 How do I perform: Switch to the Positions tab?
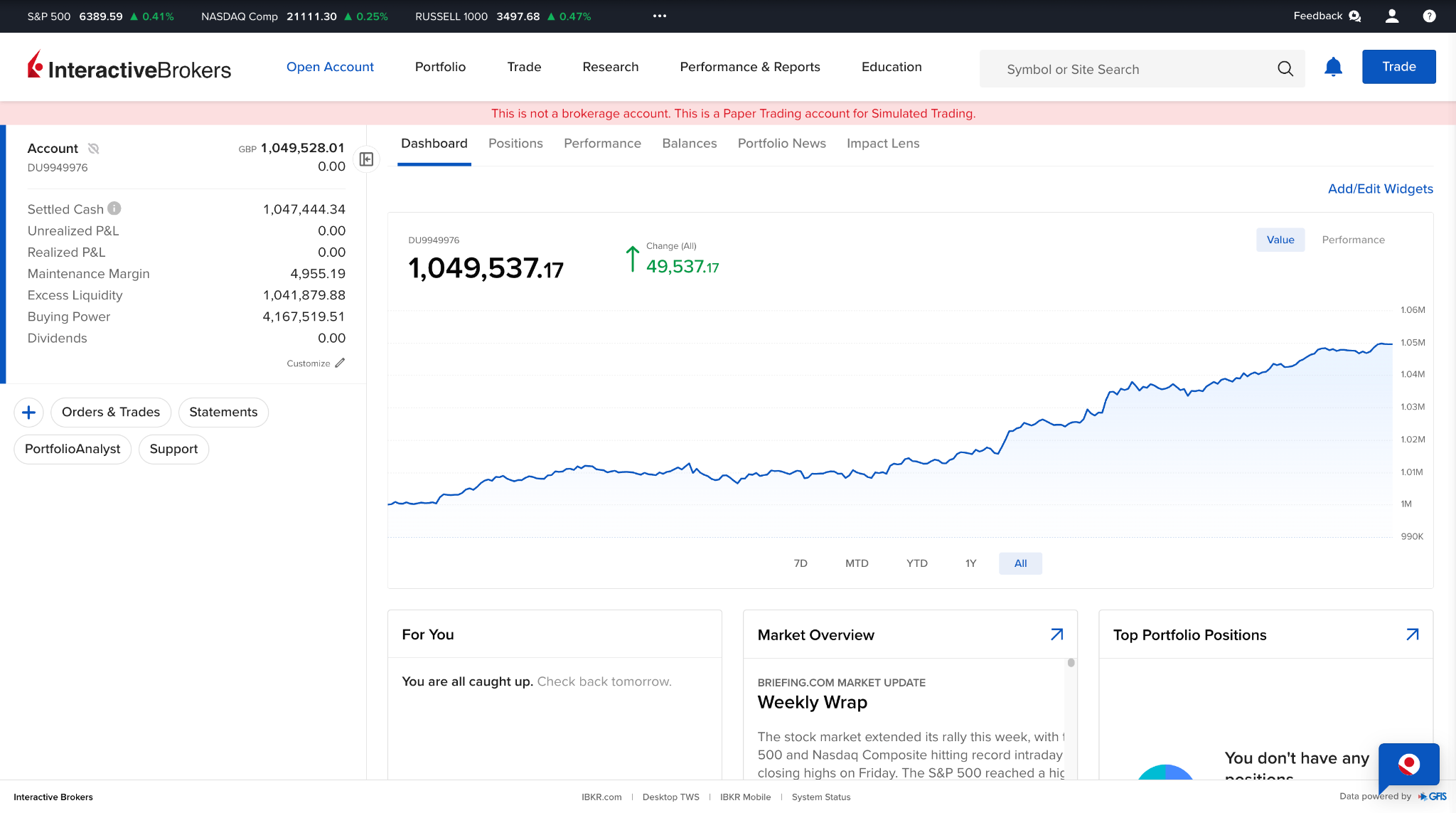coord(515,144)
